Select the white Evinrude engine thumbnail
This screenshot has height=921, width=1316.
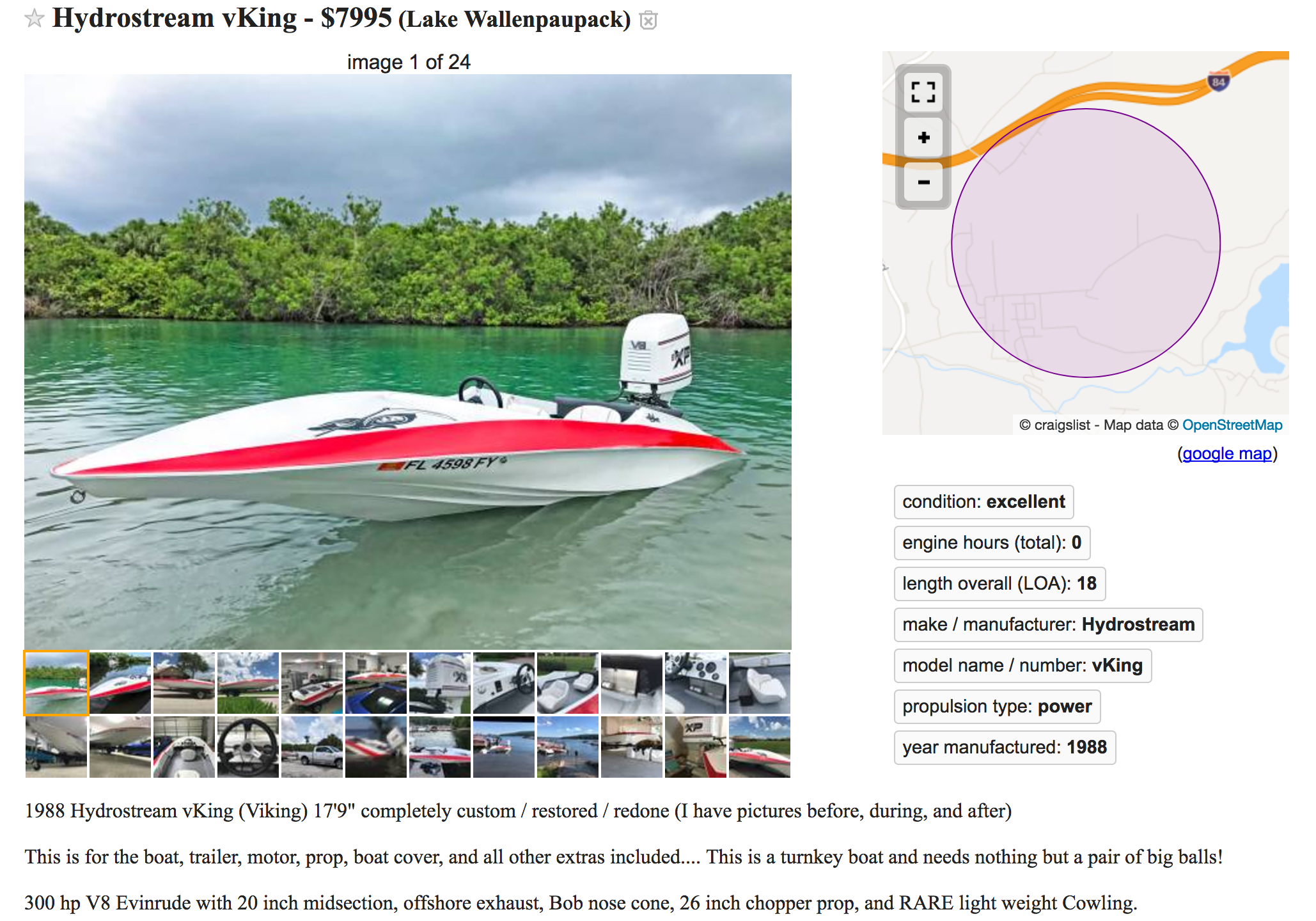point(440,683)
